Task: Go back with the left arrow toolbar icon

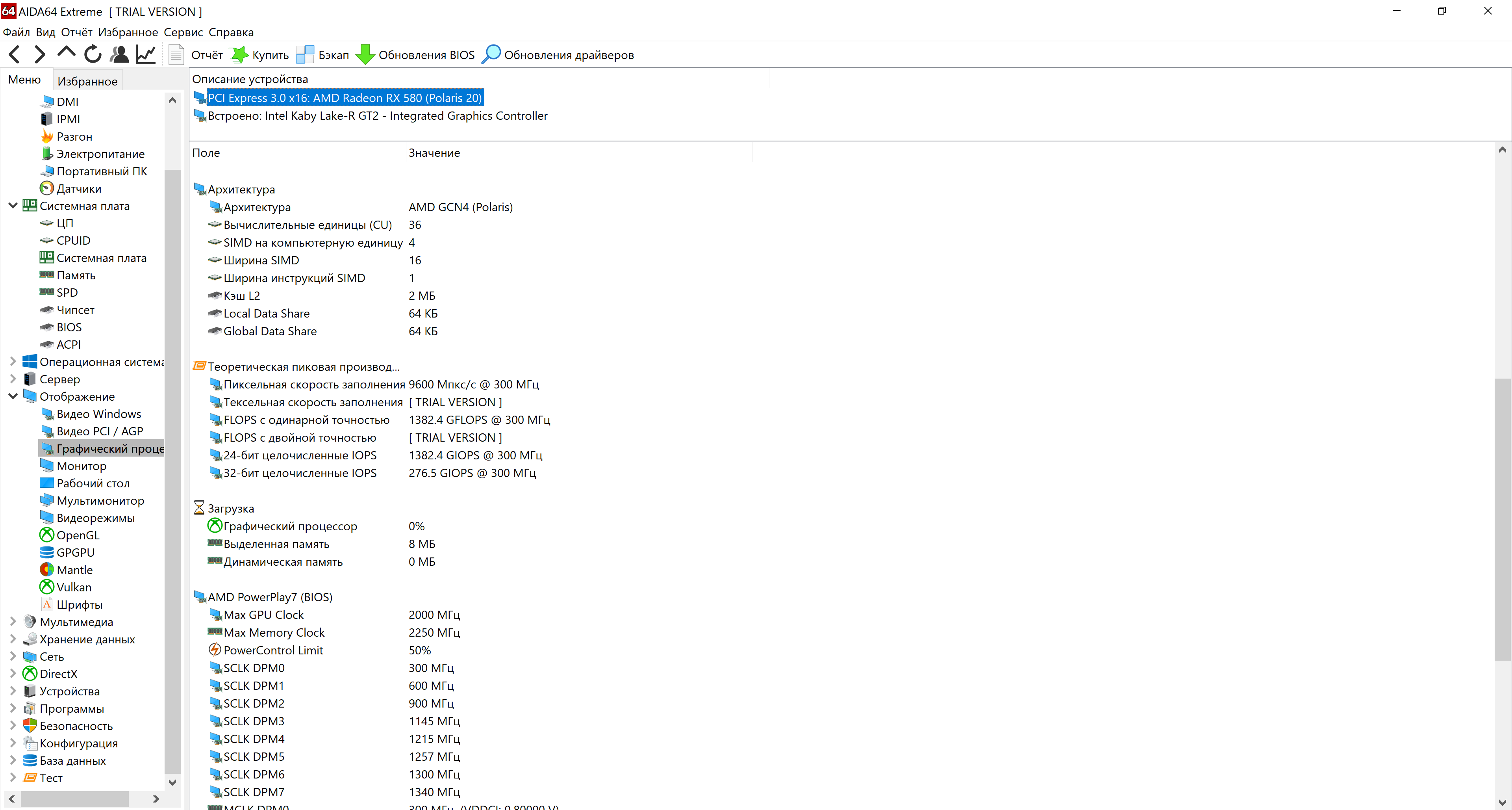Action: (15, 55)
